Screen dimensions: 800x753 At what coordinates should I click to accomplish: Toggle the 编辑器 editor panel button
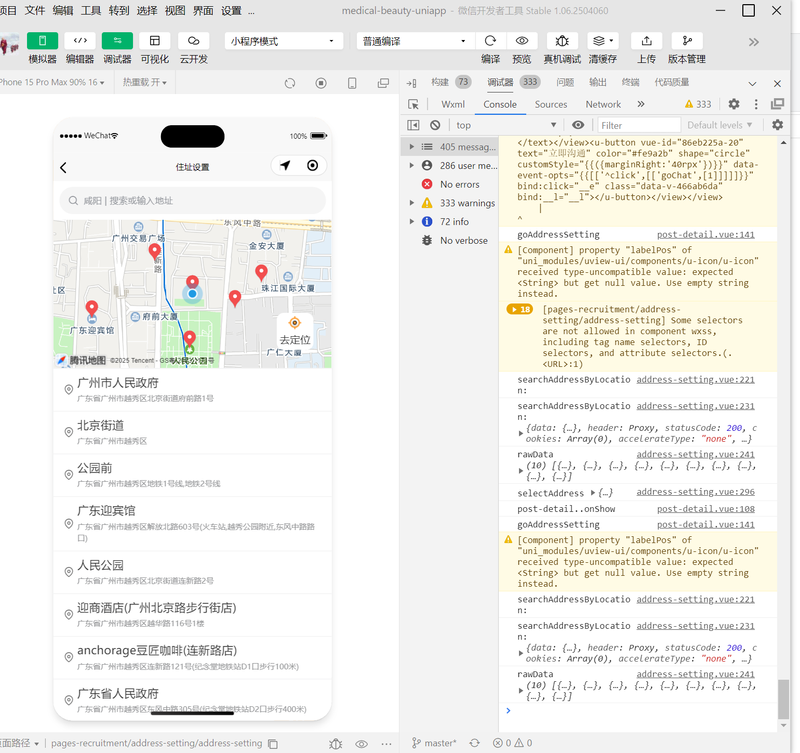80,41
